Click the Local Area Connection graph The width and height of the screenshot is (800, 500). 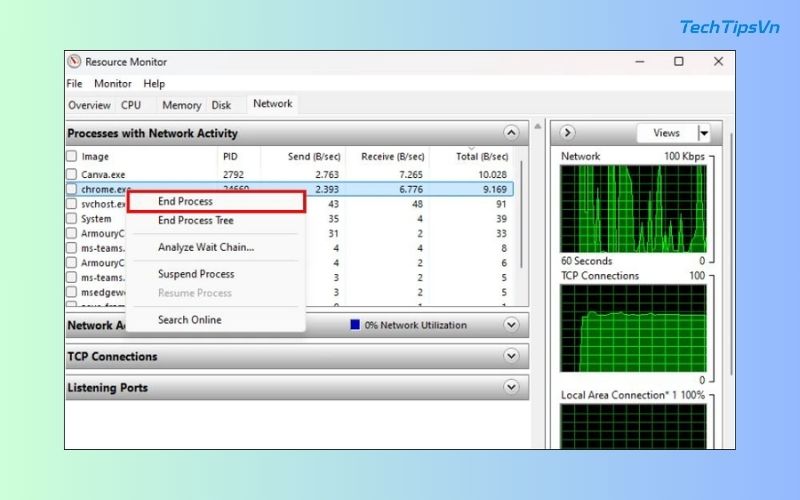pos(633,426)
